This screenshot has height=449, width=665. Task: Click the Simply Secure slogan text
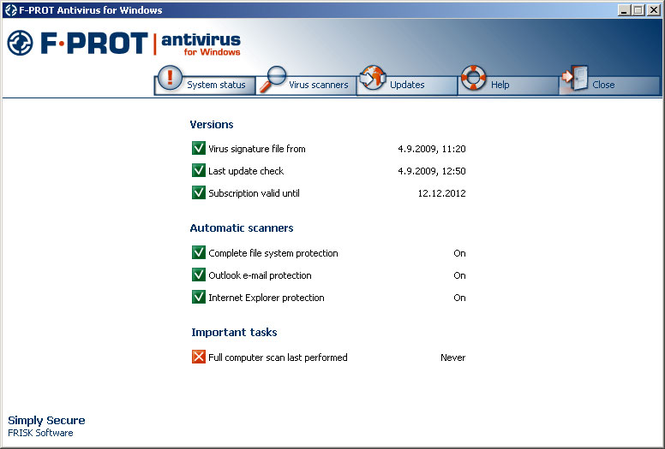pos(46,421)
